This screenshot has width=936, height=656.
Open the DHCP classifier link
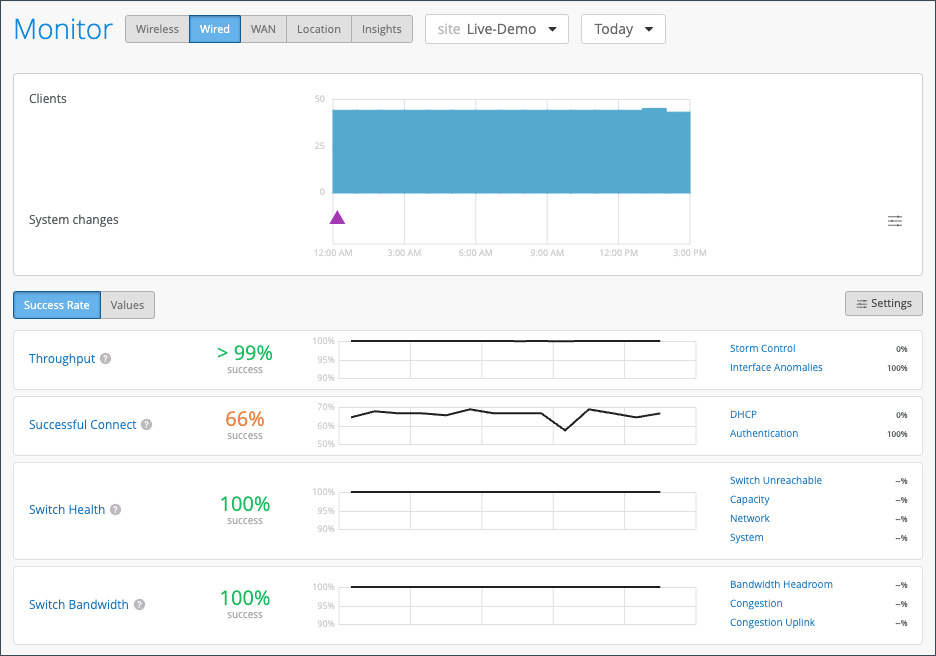tap(743, 415)
